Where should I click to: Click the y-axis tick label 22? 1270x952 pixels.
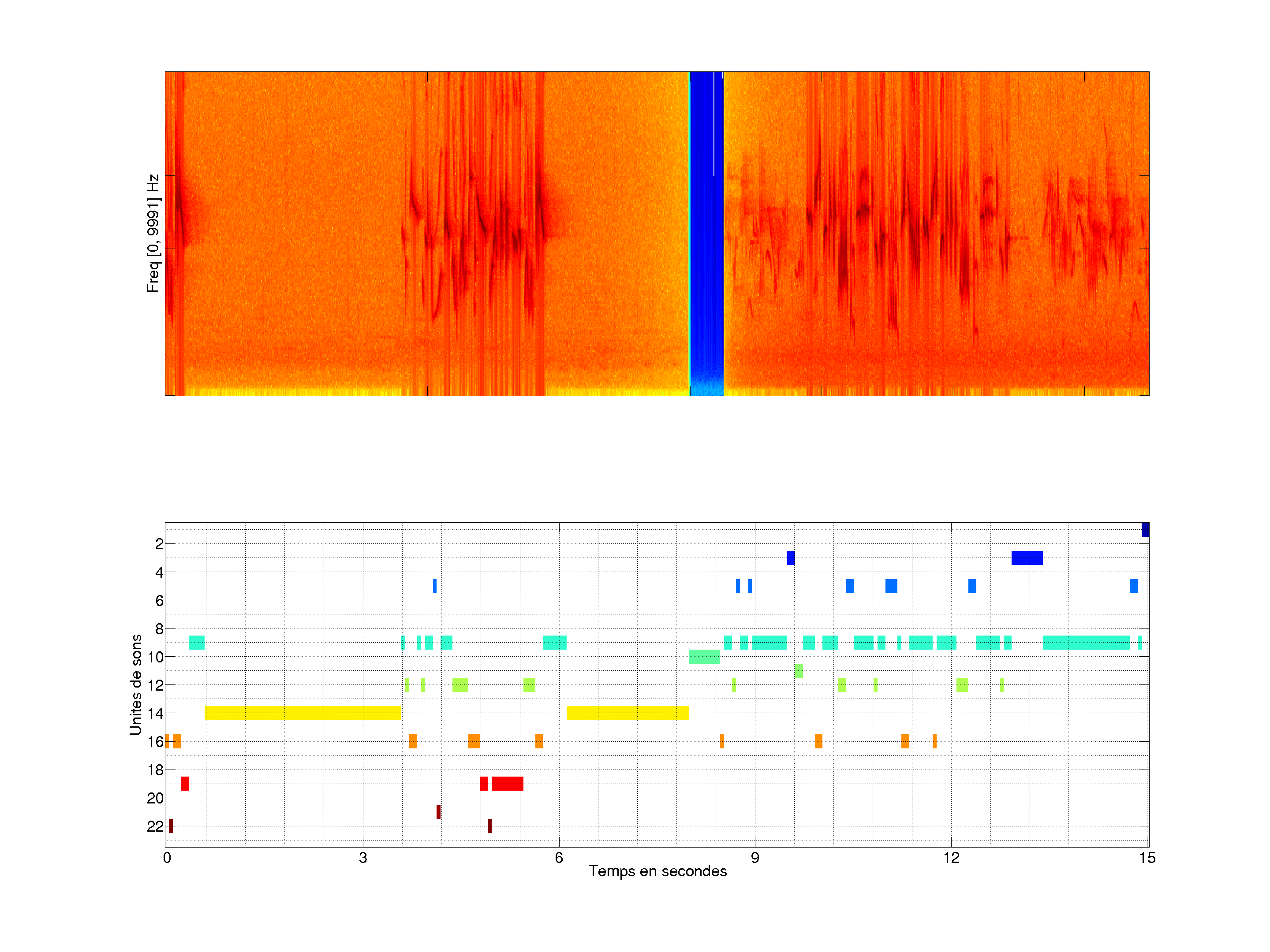click(155, 826)
